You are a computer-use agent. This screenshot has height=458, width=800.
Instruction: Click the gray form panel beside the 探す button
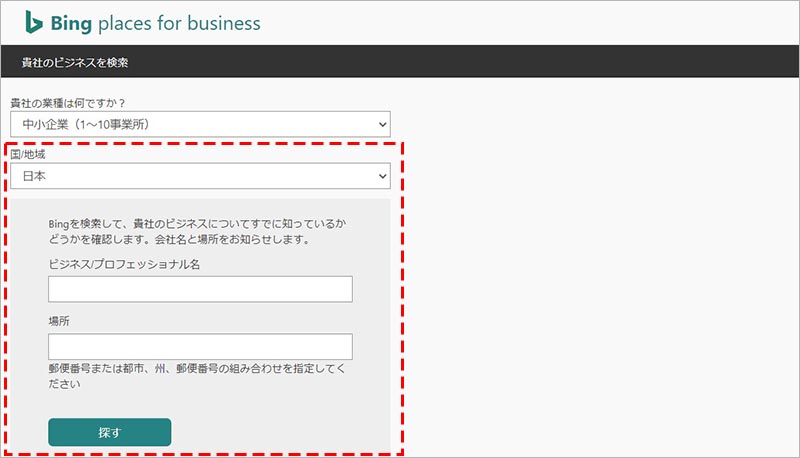[x=280, y=432]
